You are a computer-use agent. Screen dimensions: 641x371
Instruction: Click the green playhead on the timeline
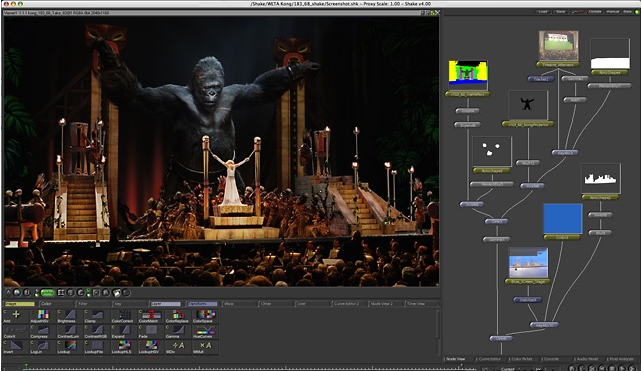tap(26, 367)
